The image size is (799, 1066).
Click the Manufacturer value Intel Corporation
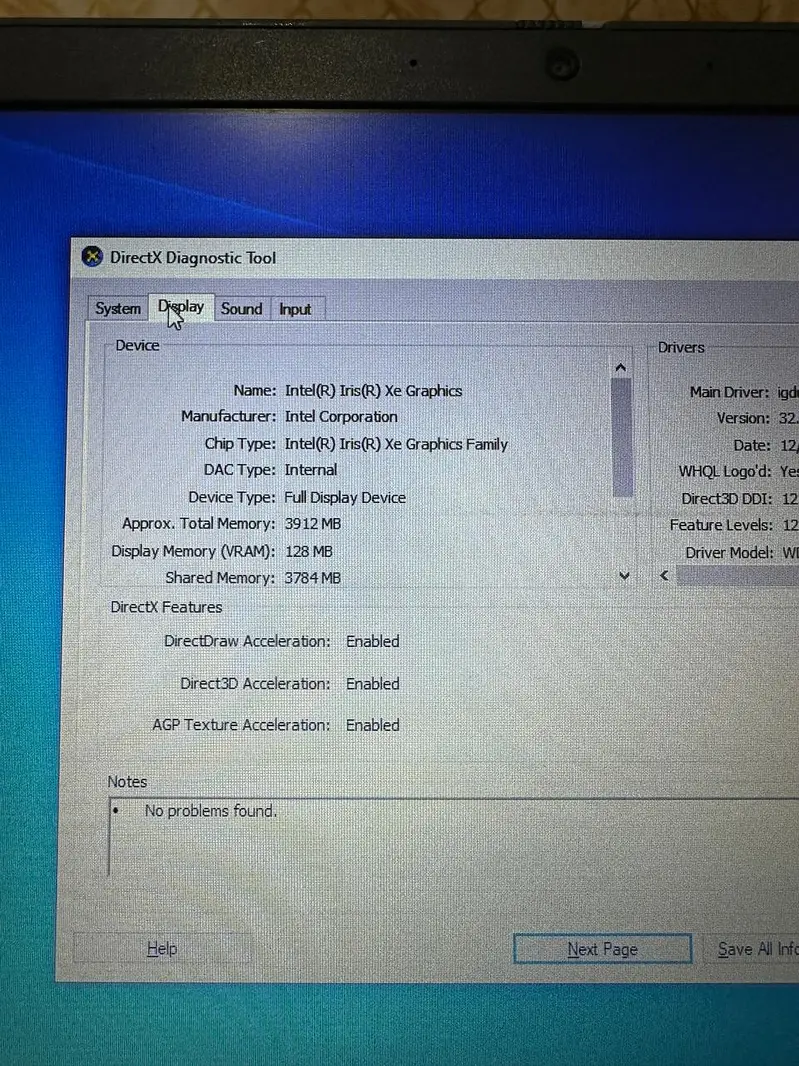tap(341, 417)
